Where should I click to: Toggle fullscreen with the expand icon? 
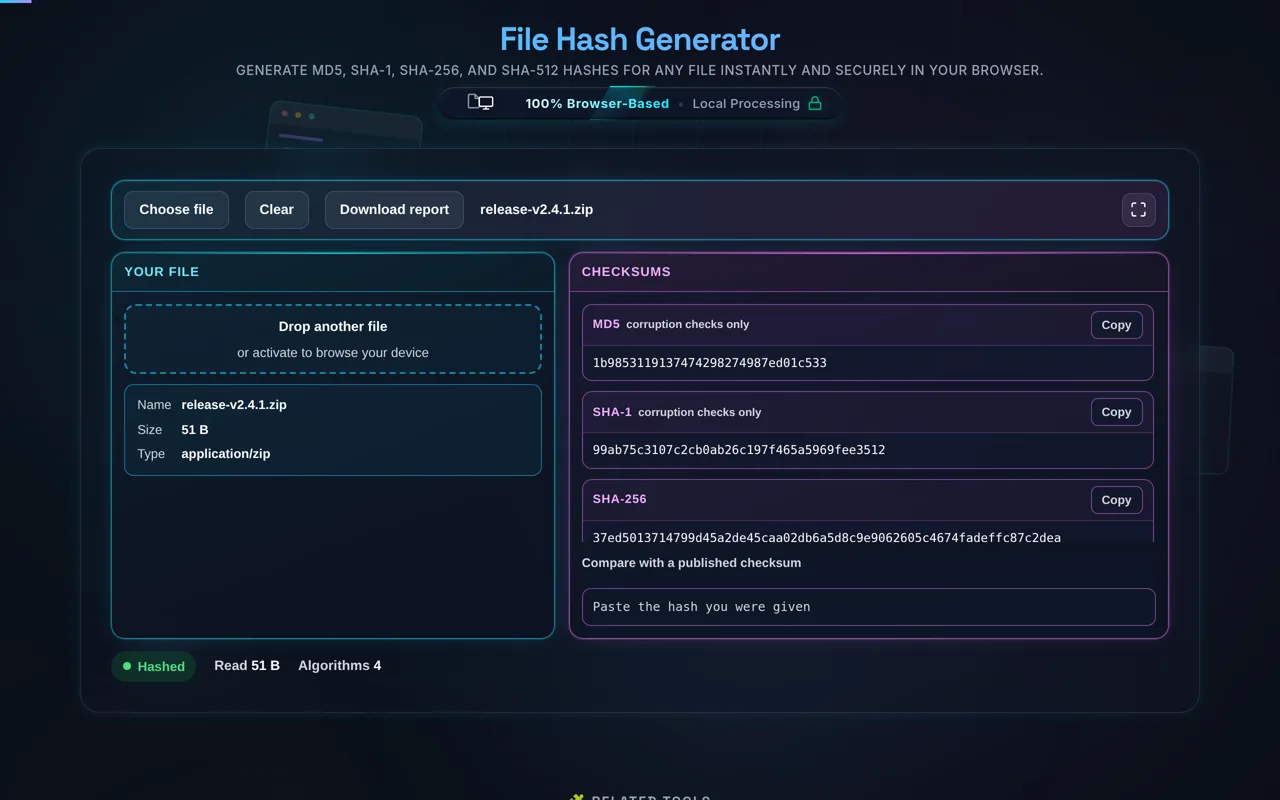coord(1138,210)
